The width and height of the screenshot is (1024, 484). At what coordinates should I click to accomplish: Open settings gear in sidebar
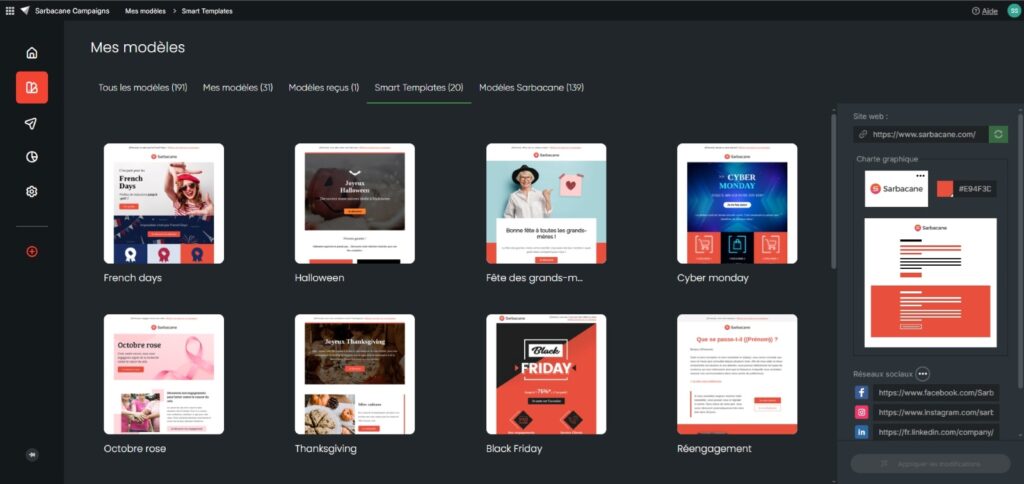tap(31, 192)
